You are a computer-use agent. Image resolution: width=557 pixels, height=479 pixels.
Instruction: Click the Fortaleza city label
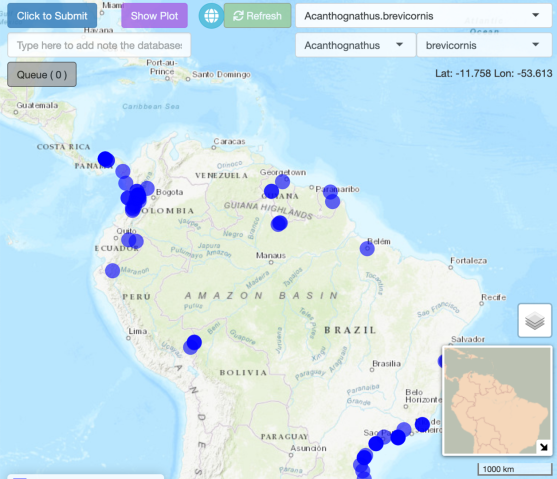click(468, 260)
